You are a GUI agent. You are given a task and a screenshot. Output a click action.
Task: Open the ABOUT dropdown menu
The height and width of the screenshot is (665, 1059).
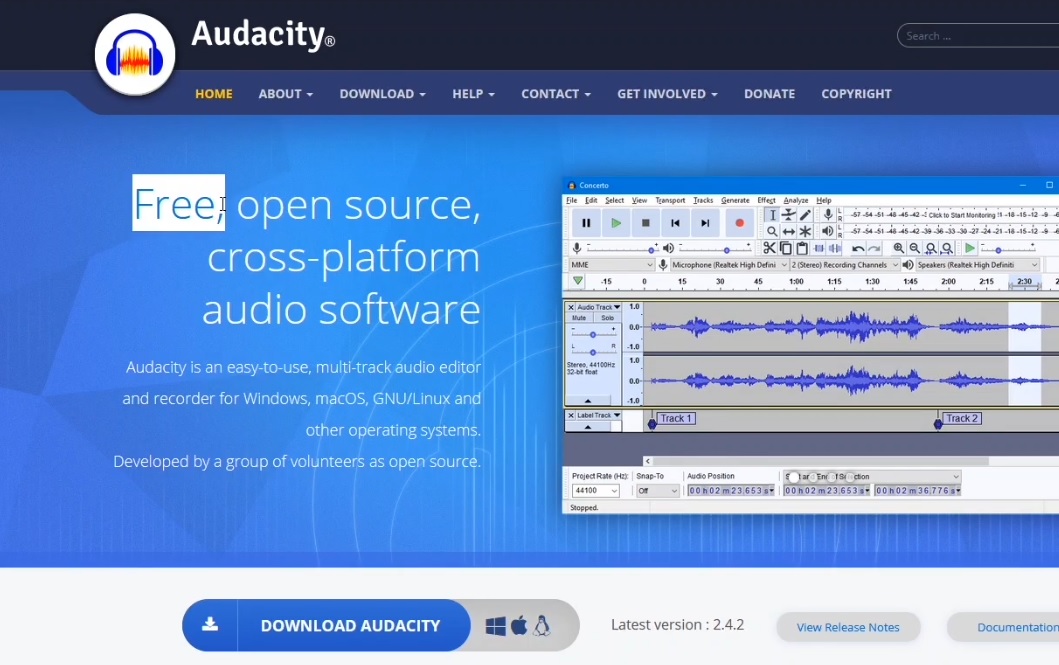pyautogui.click(x=286, y=94)
